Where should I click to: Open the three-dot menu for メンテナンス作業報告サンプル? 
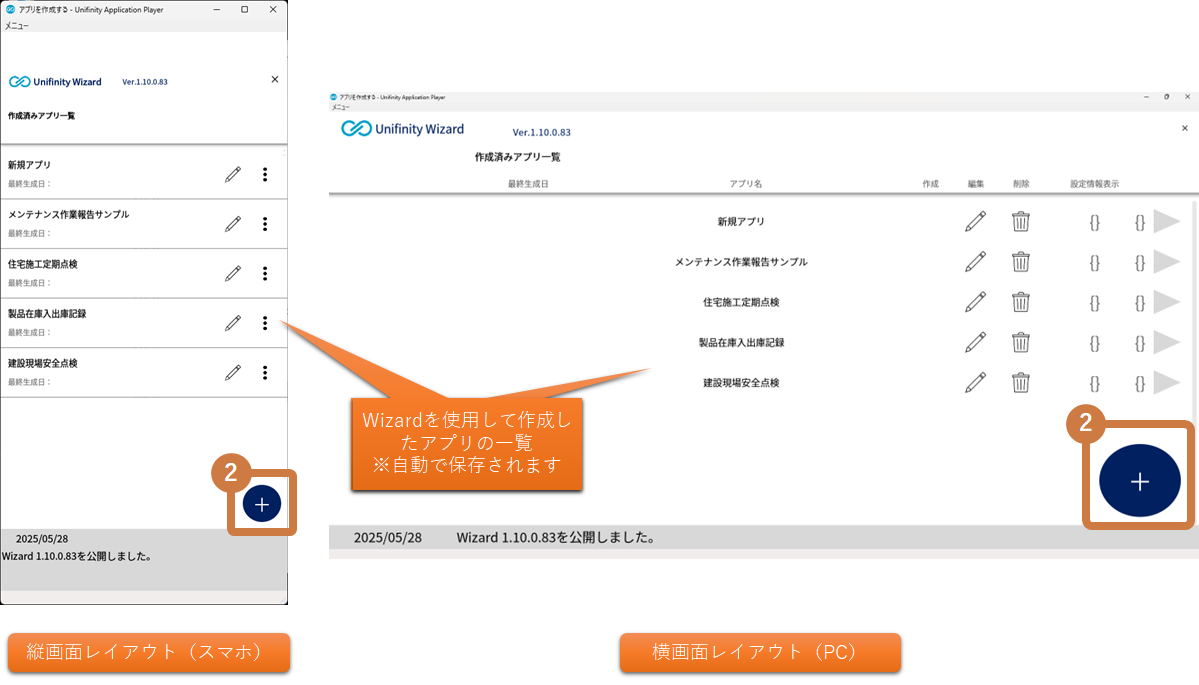[265, 224]
